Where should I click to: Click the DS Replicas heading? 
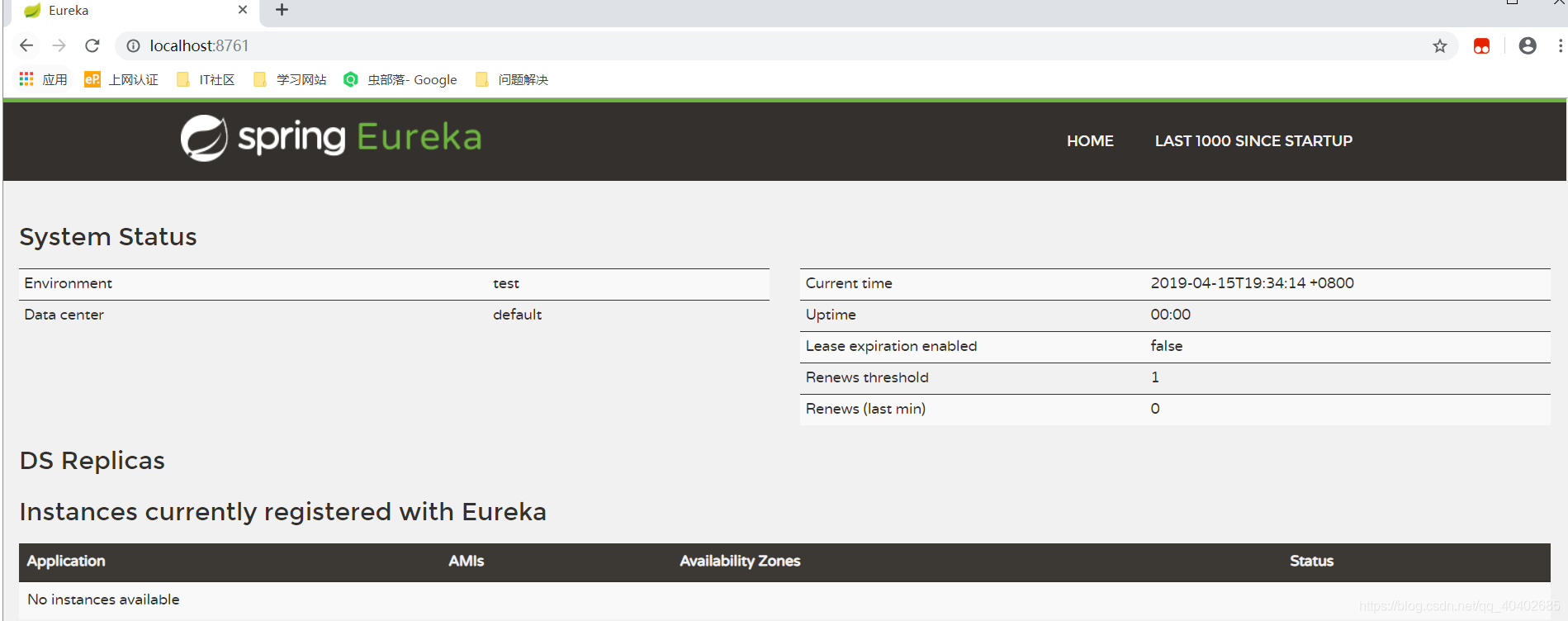(92, 461)
